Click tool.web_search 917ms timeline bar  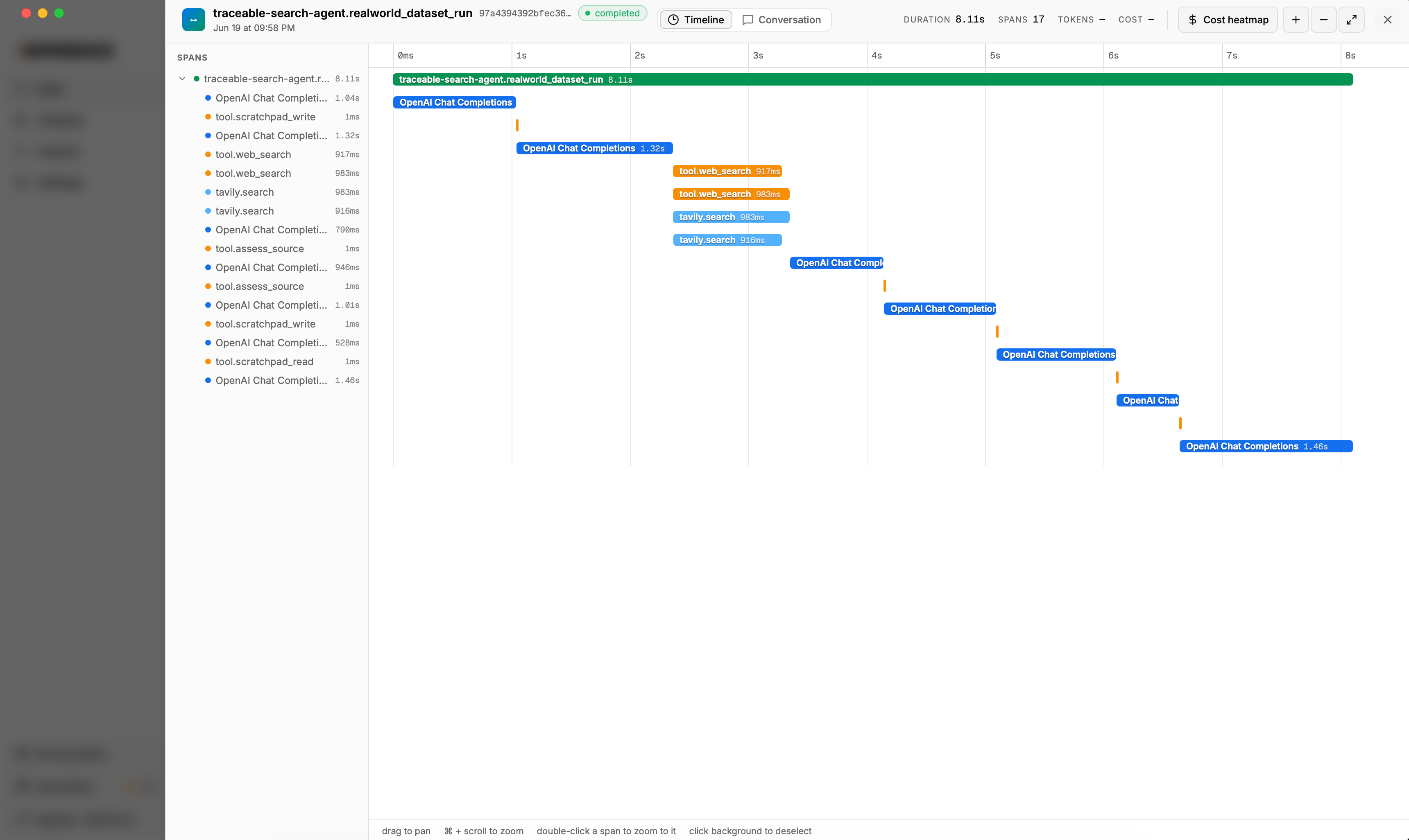[x=727, y=171]
